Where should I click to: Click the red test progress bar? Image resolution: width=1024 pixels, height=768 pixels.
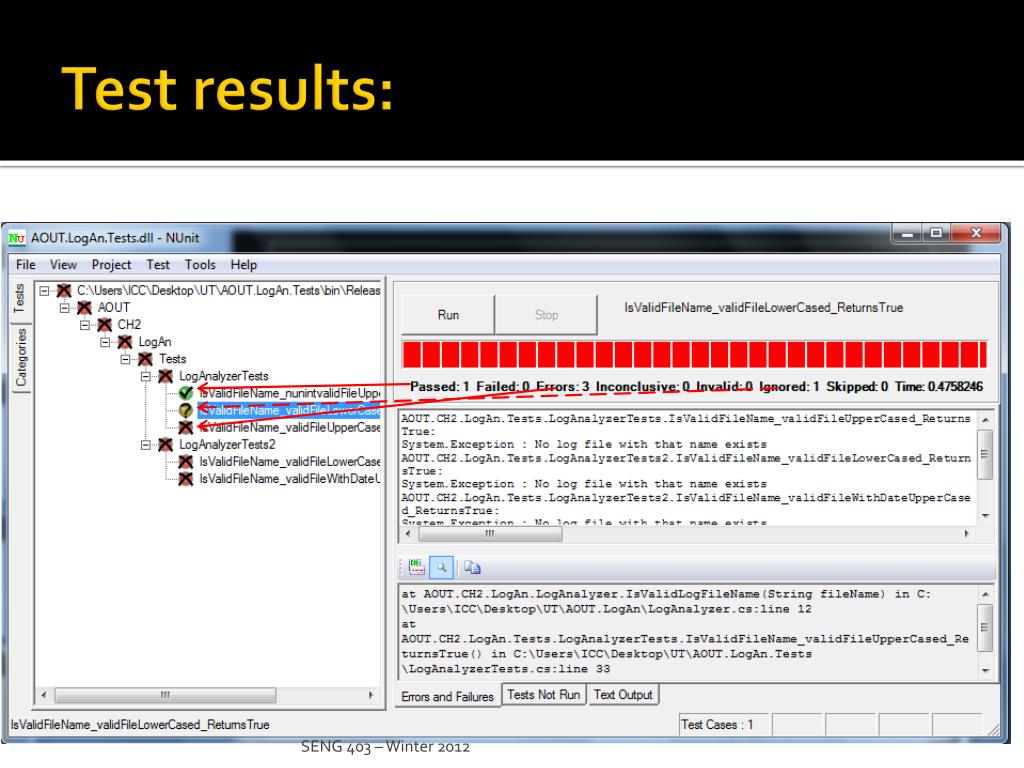694,355
